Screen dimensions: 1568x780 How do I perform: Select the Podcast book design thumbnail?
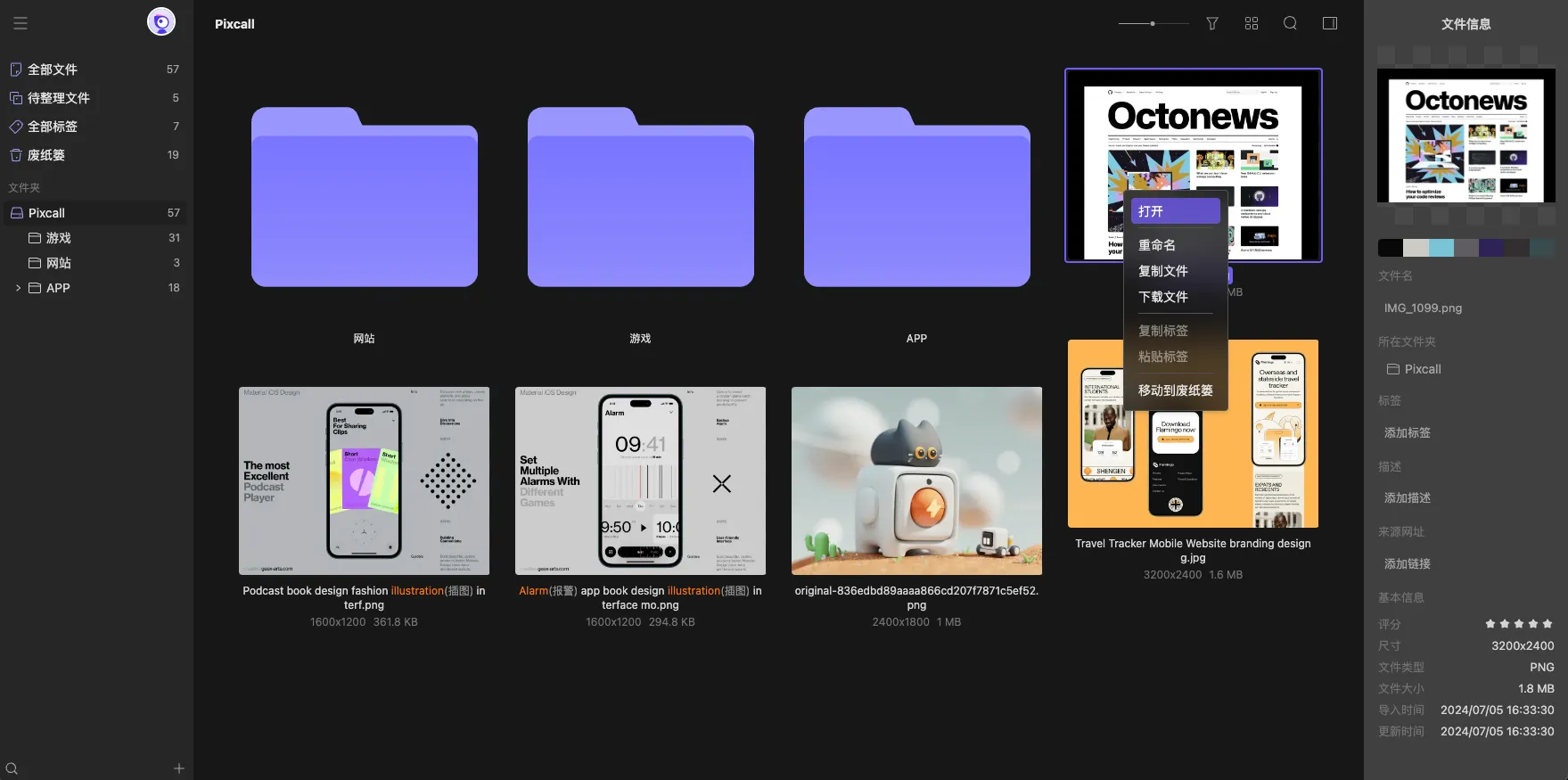click(364, 480)
